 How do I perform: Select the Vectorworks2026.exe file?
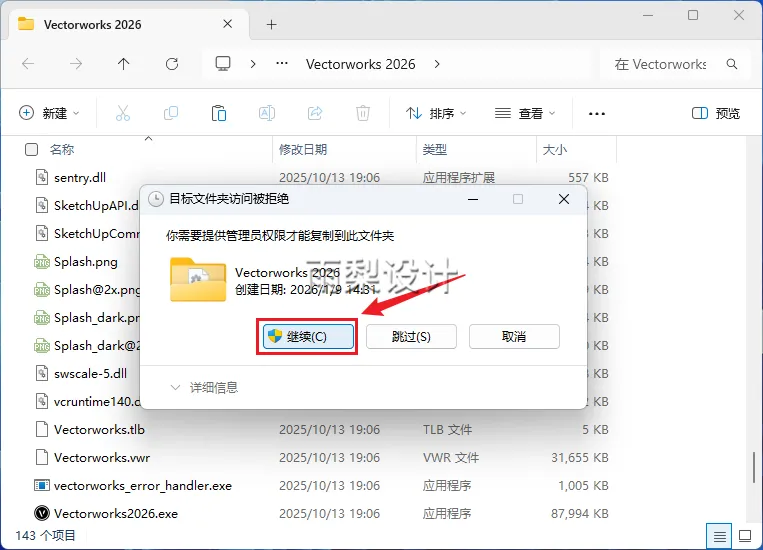point(116,513)
